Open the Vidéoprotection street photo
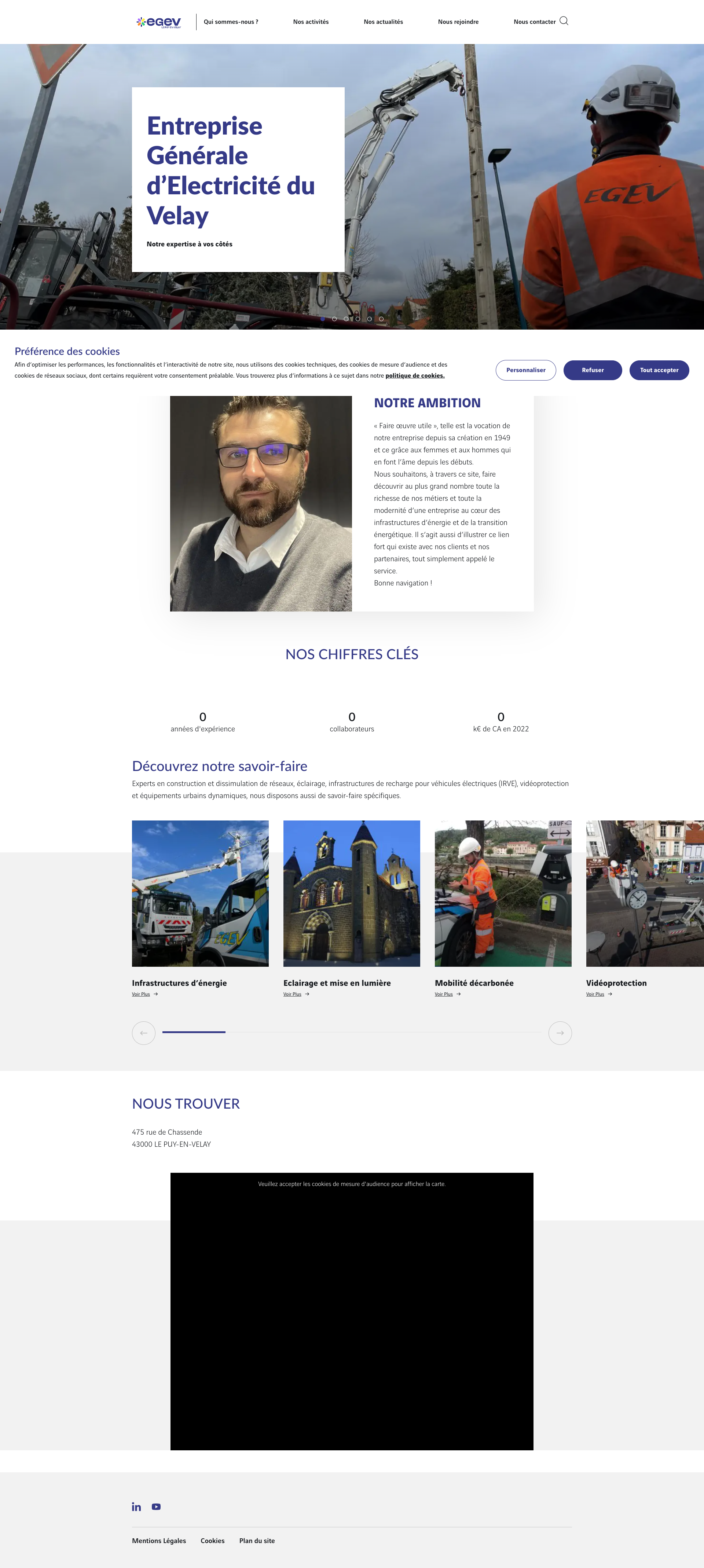Viewport: 704px width, 1568px height. pyautogui.click(x=645, y=893)
